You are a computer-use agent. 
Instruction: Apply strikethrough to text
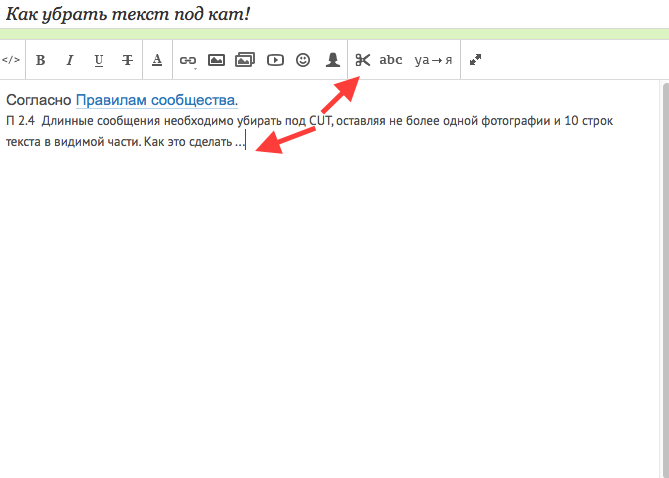[x=127, y=60]
